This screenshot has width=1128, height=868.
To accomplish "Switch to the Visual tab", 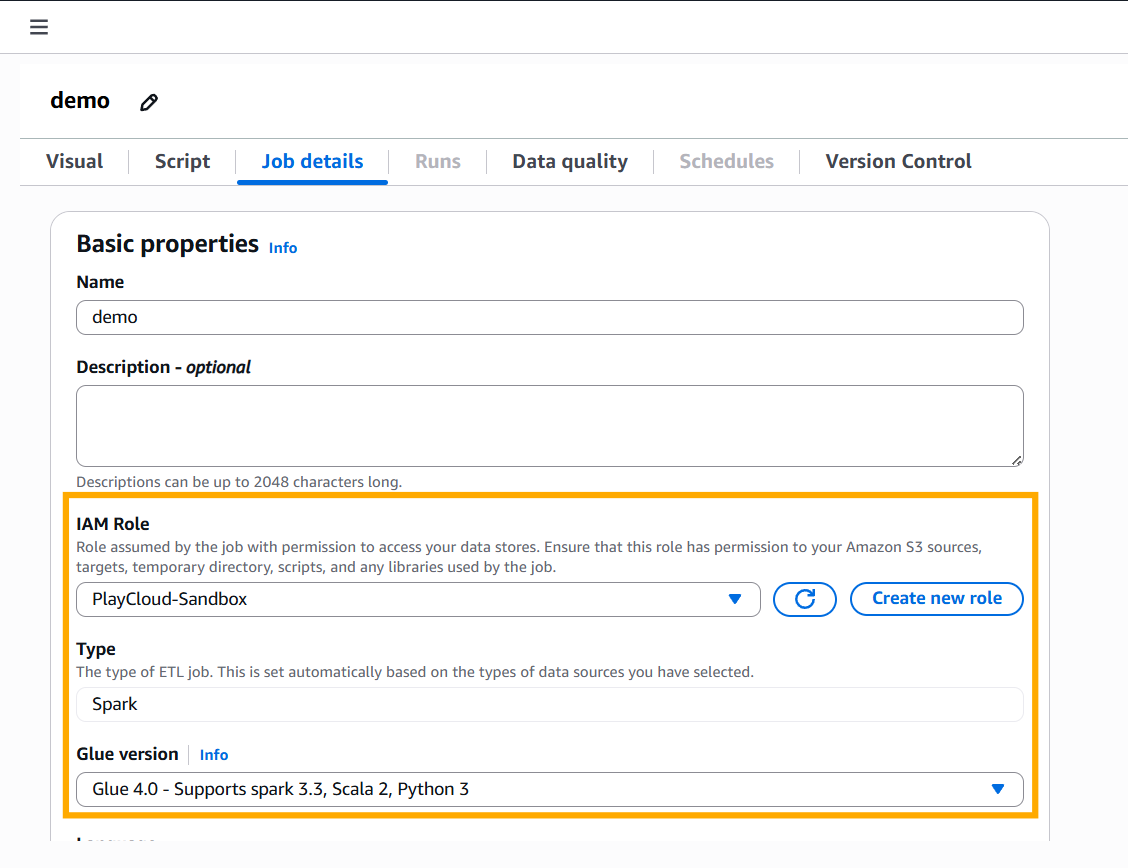I will 75,161.
